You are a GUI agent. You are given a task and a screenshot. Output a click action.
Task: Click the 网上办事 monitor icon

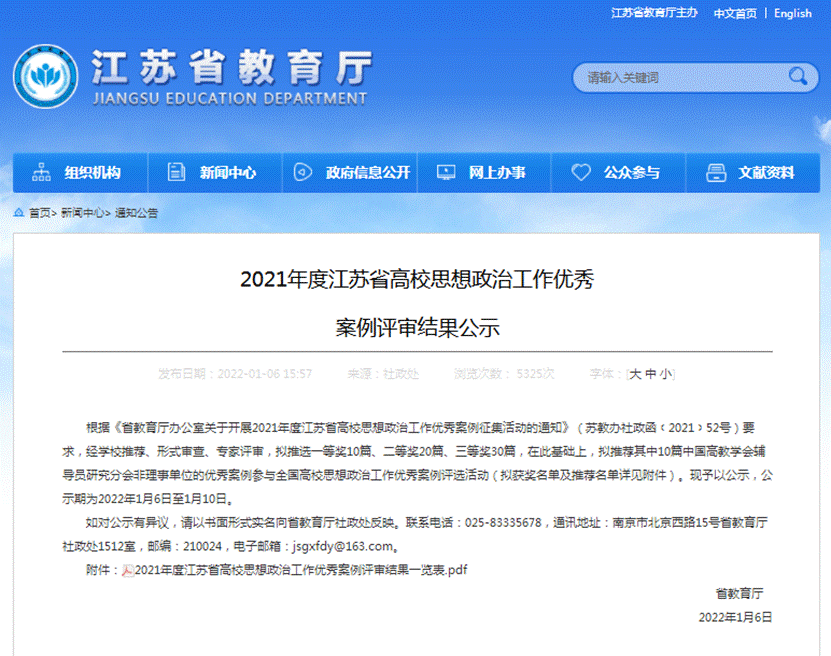(x=444, y=172)
